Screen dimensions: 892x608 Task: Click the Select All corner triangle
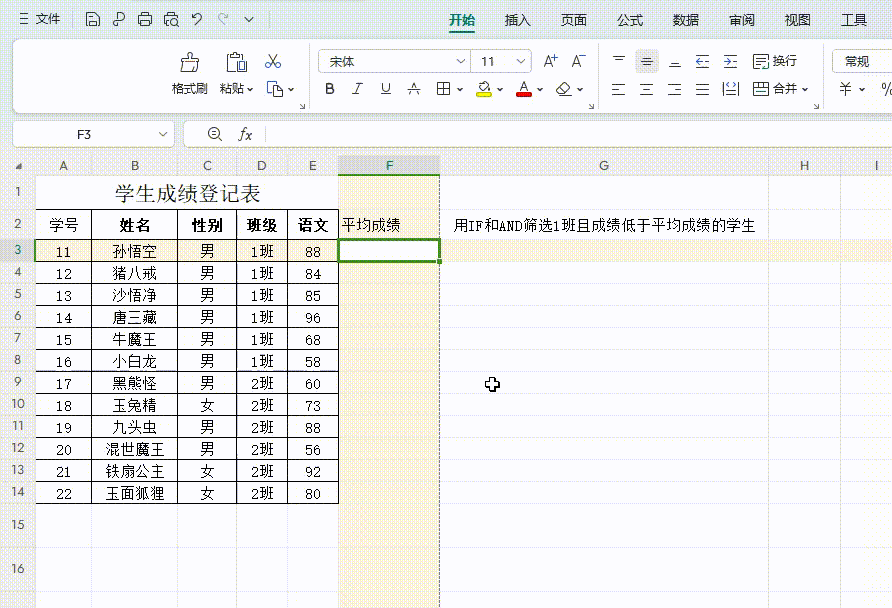click(18, 166)
